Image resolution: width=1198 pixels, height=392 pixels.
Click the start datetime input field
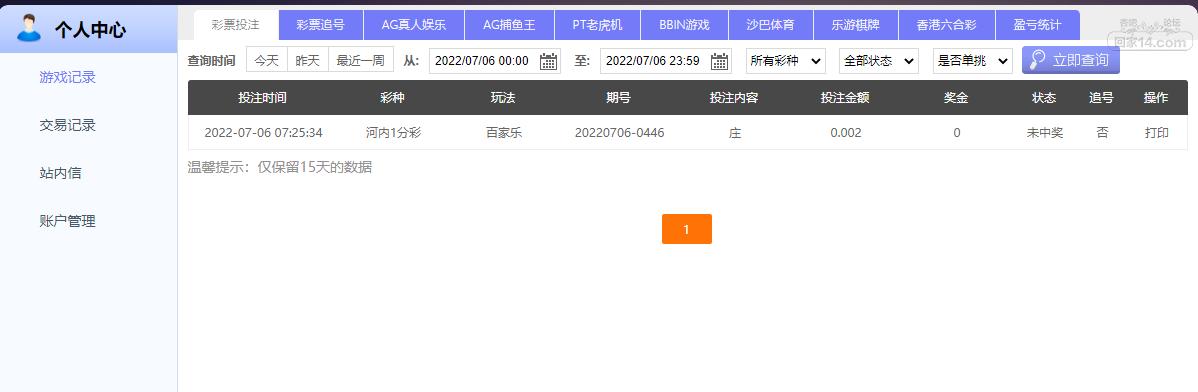[494, 60]
